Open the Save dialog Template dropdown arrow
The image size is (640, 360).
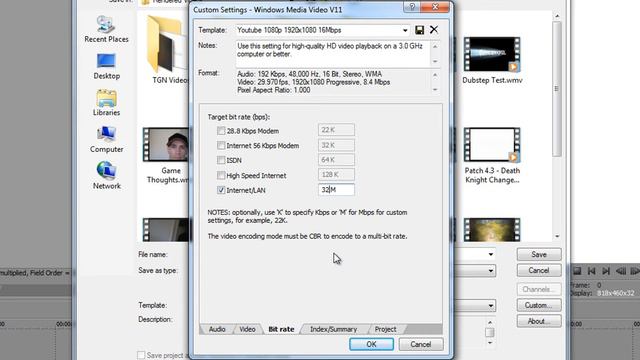tap(491, 305)
